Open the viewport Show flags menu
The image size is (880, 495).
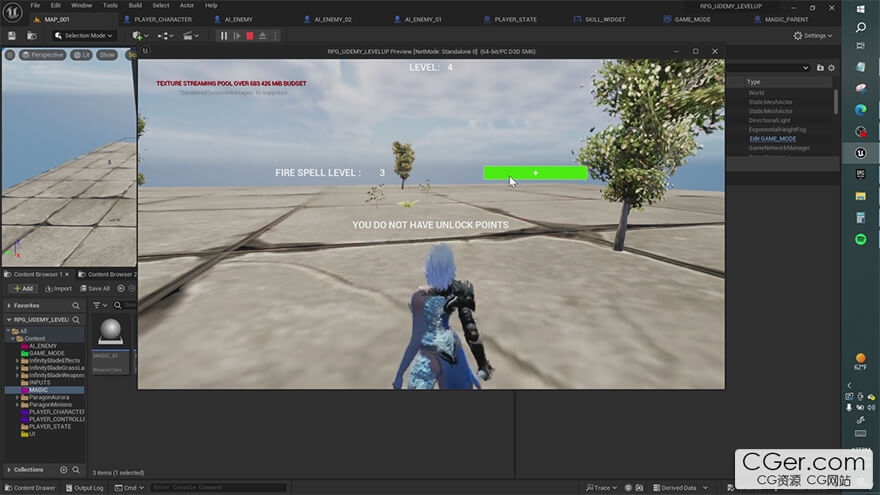107,55
